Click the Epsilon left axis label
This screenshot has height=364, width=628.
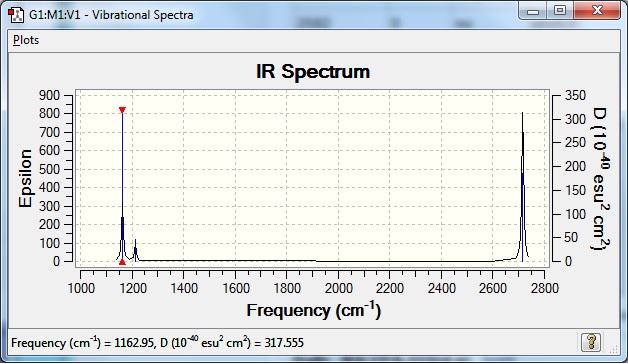(25, 178)
